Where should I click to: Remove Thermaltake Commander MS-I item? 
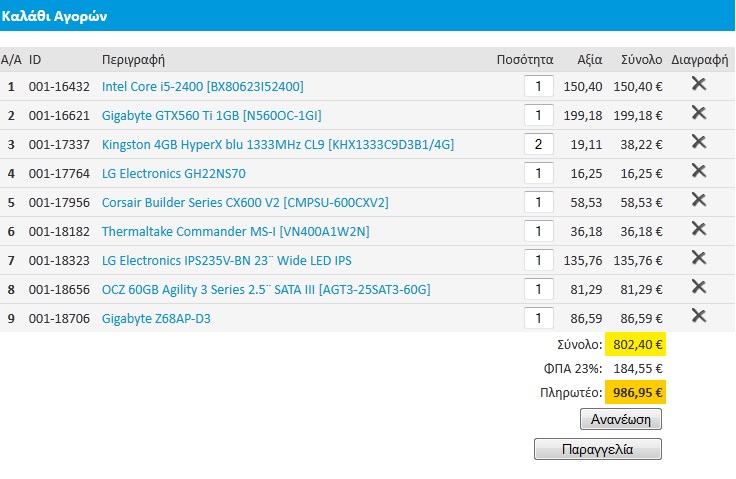click(x=698, y=229)
